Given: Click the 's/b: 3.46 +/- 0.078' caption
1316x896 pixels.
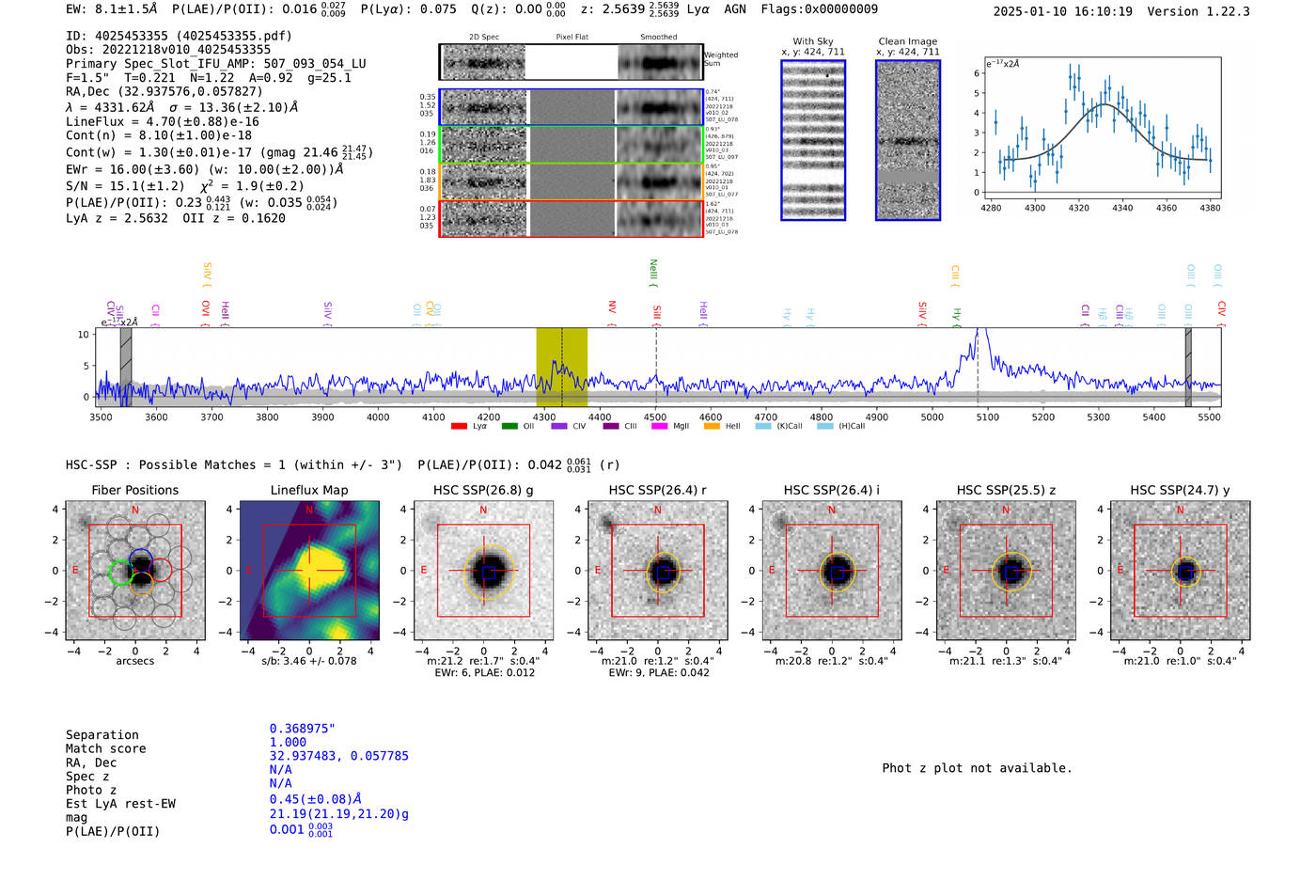Looking at the screenshot, I should tap(309, 661).
